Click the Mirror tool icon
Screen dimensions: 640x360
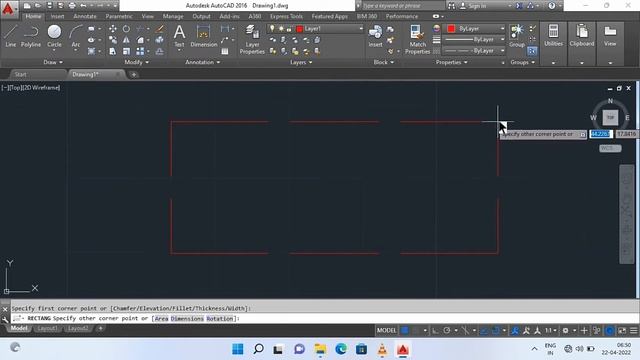(127, 40)
